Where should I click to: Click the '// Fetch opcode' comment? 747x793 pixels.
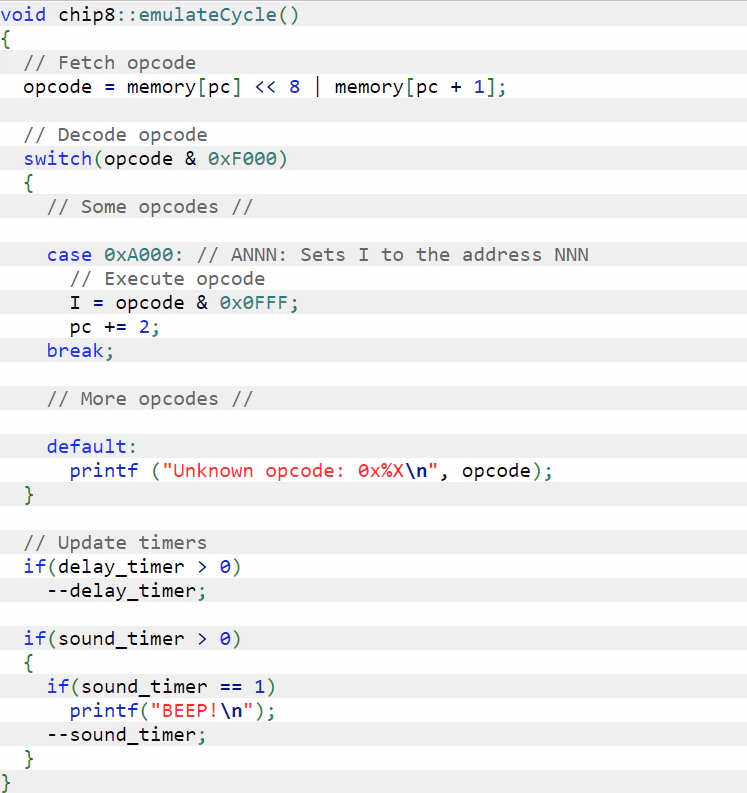coord(110,63)
